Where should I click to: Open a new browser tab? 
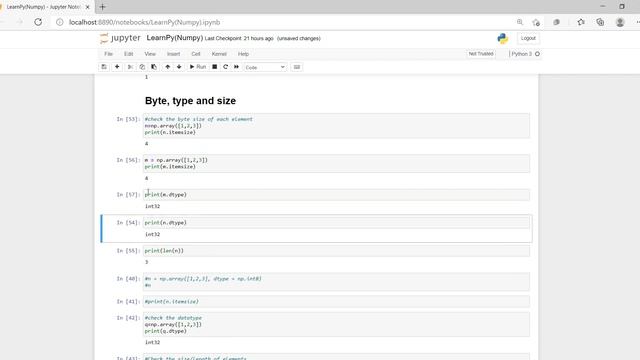[x=102, y=7]
